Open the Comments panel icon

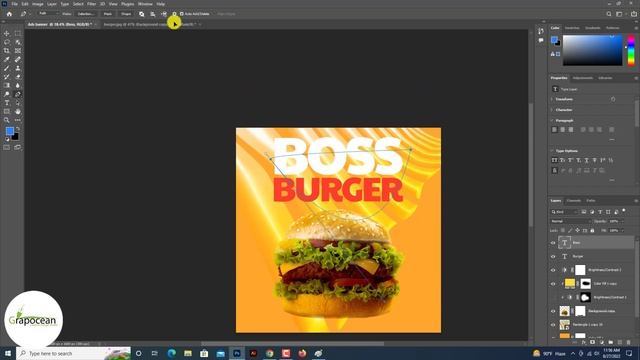click(x=541, y=40)
